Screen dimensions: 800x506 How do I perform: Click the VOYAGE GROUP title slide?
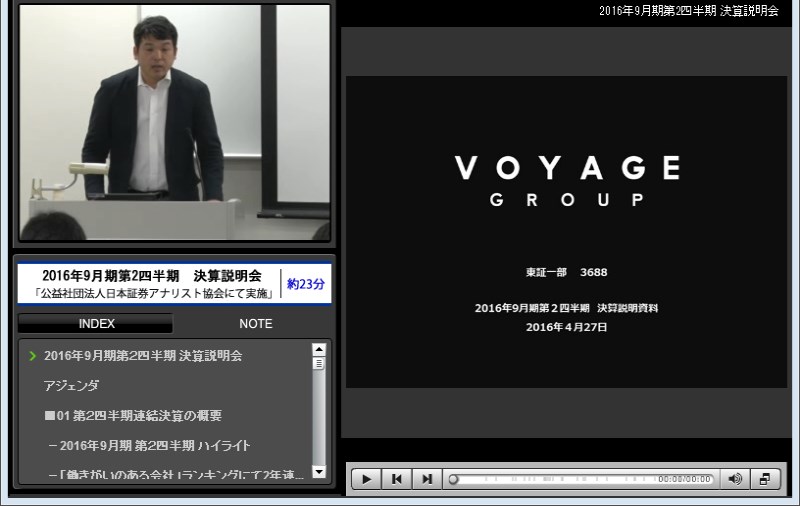[x=566, y=232]
